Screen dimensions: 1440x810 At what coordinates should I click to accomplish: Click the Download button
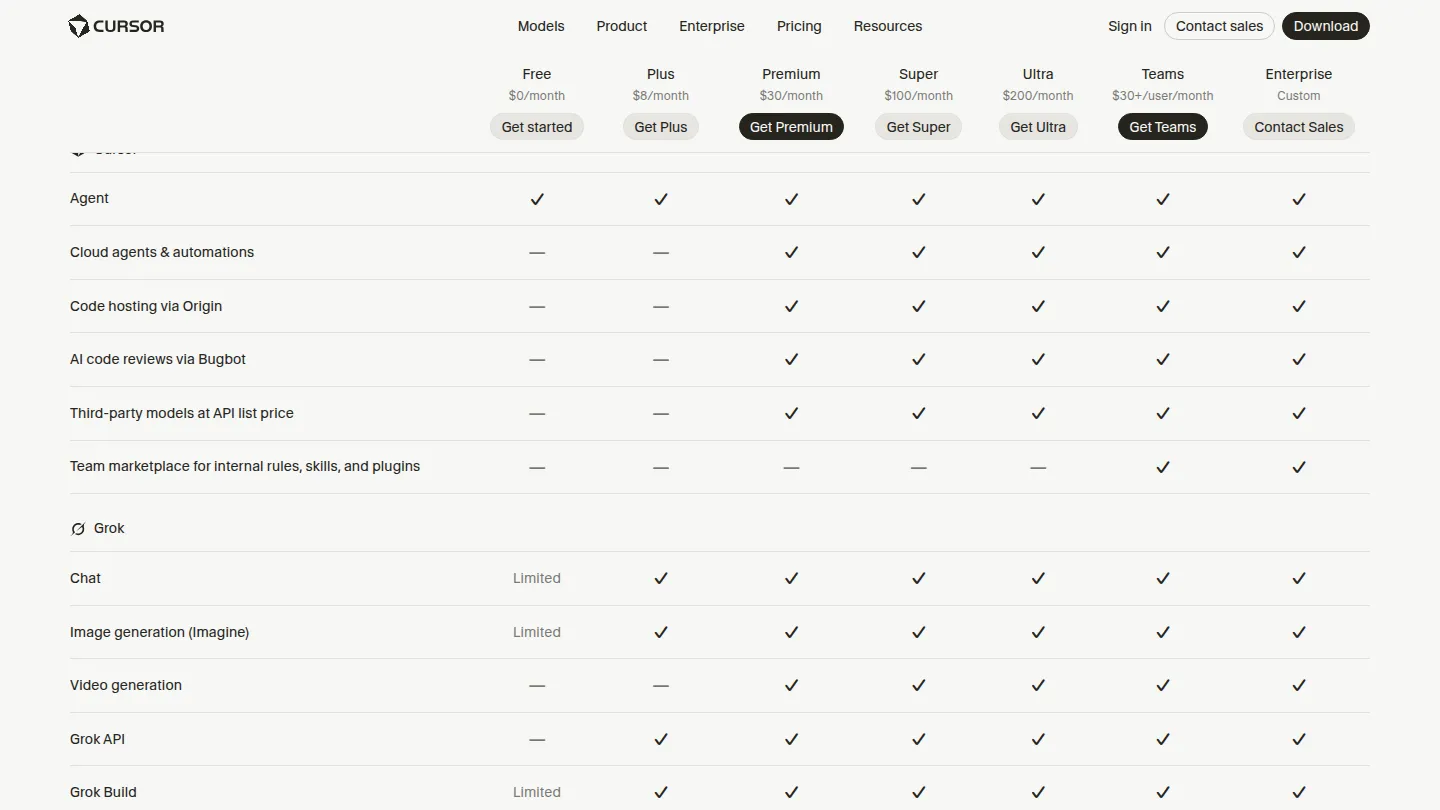click(x=1326, y=26)
